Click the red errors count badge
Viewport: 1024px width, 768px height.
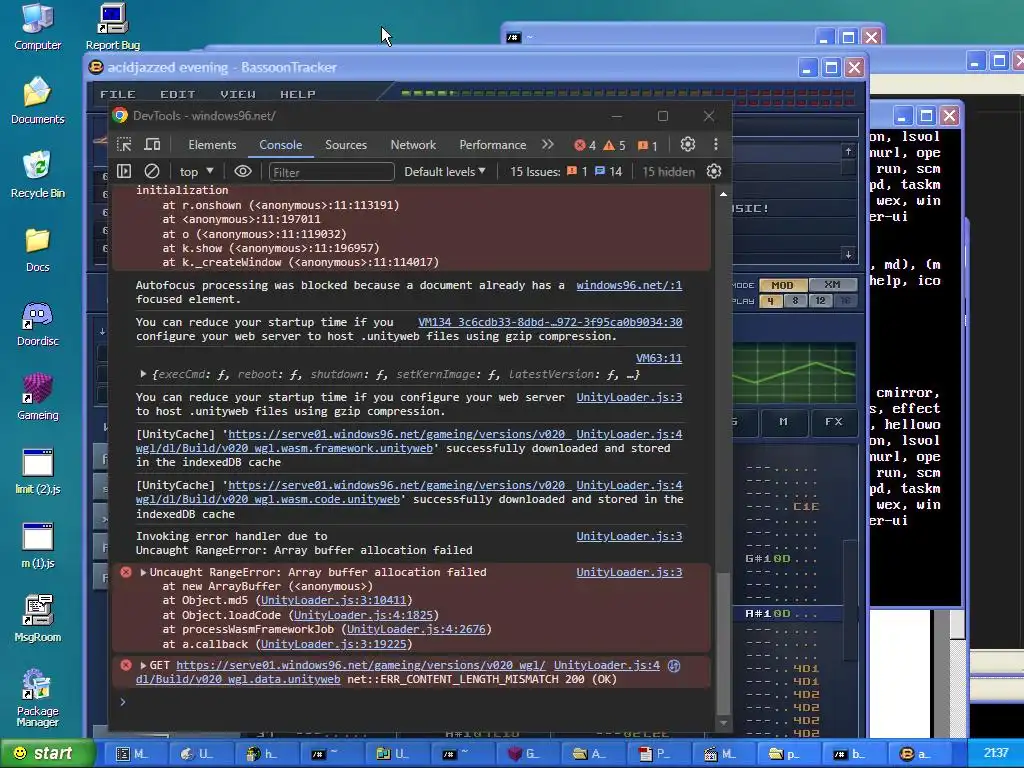(x=585, y=145)
